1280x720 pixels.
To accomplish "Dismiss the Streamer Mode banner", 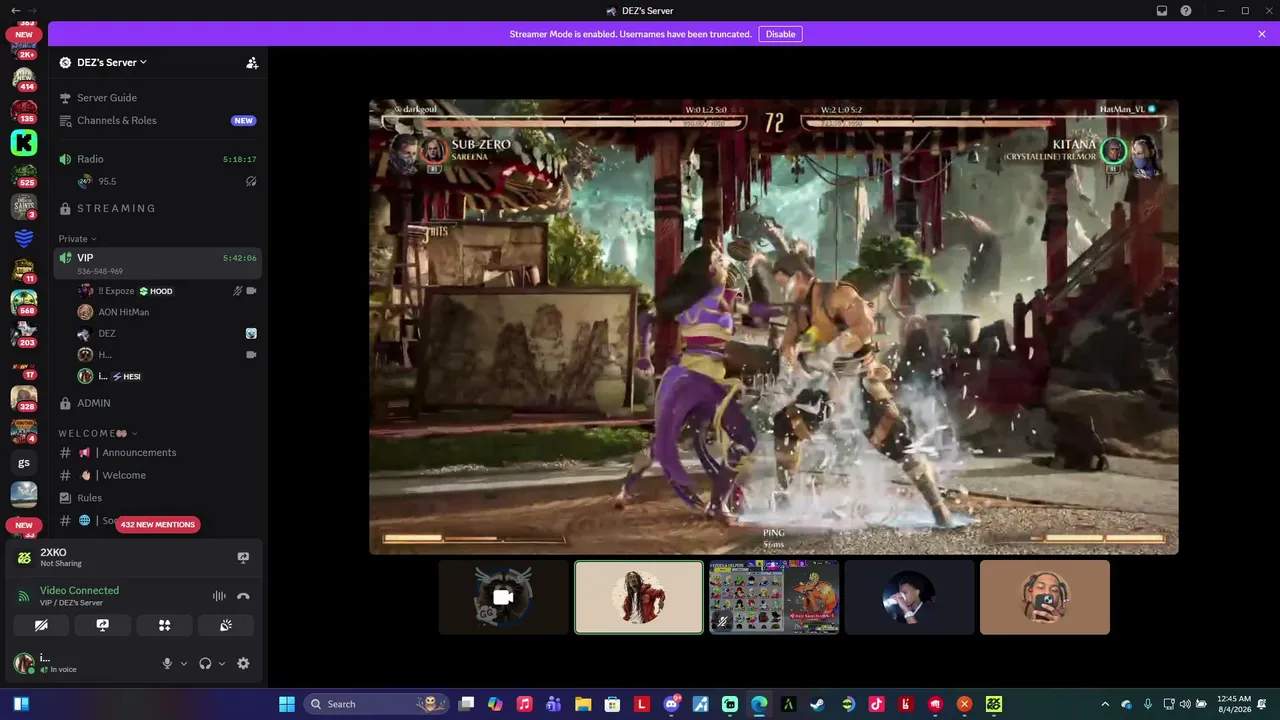I will (1262, 34).
